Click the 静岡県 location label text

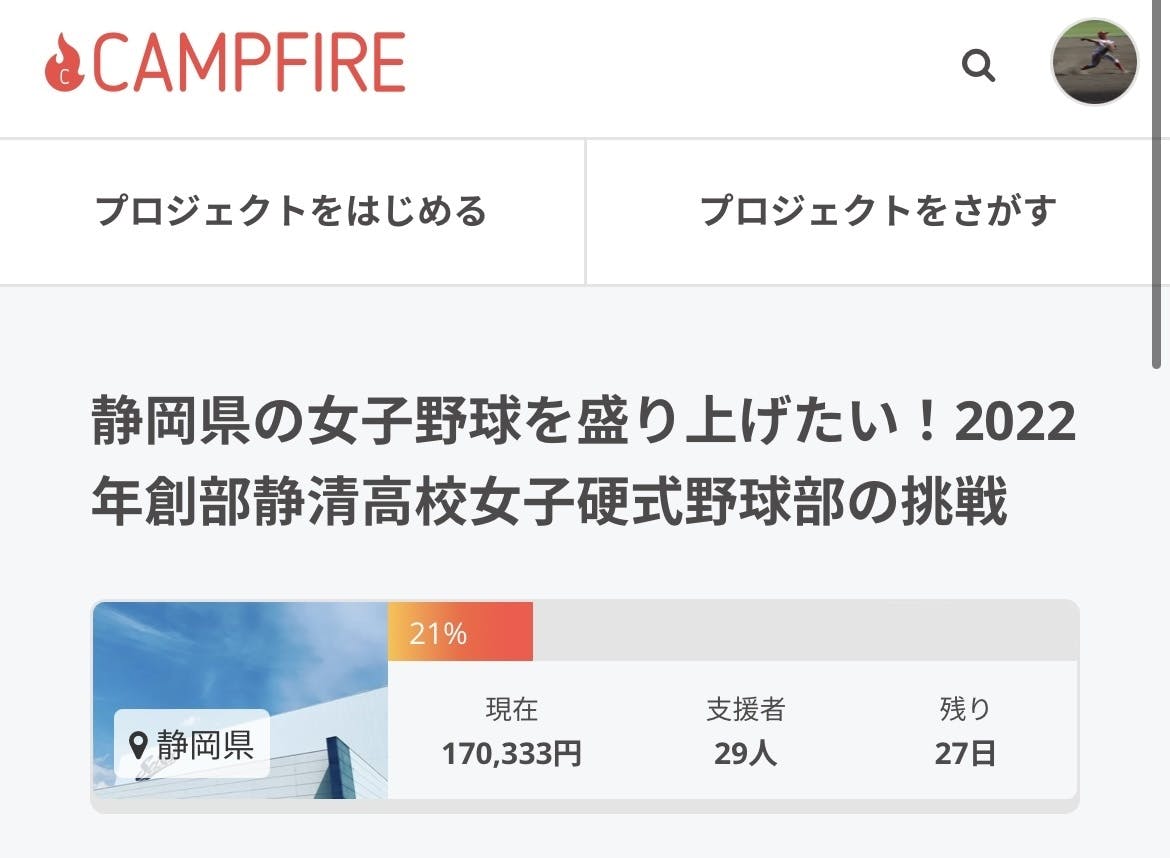205,745
